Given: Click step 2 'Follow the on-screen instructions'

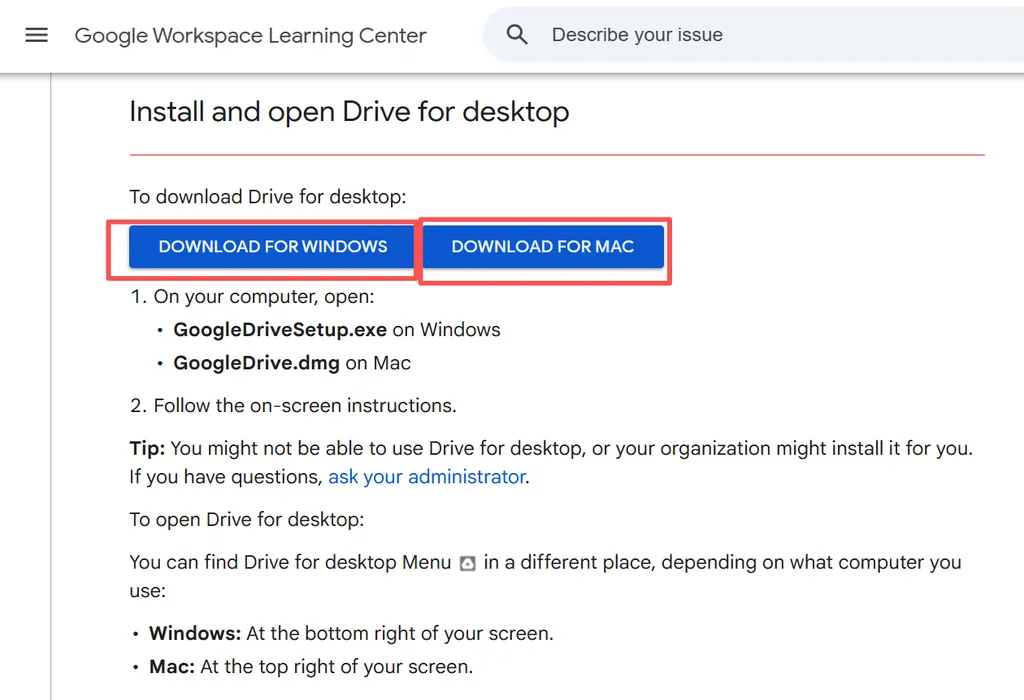Looking at the screenshot, I should point(304,406).
